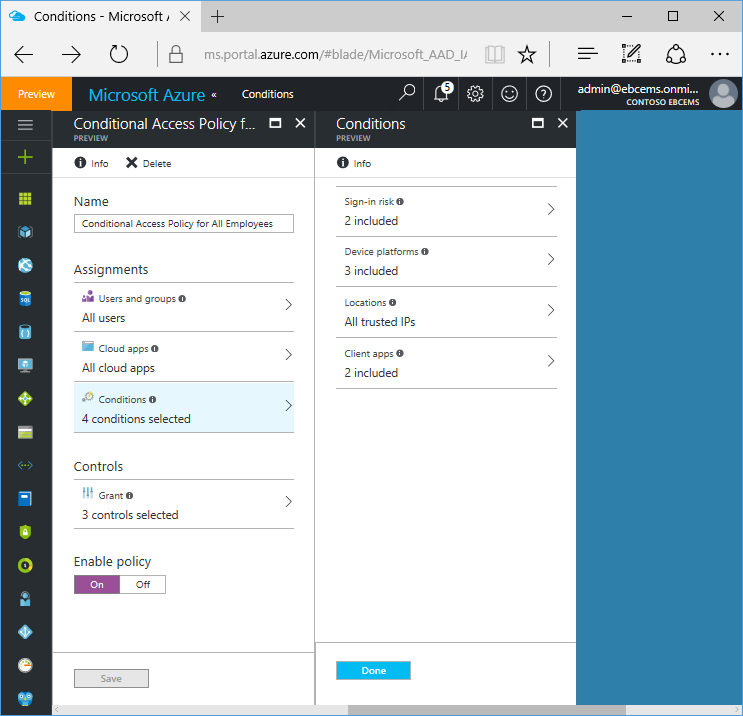Click the search magnifier in Azure header
This screenshot has width=743, height=716.
407,93
